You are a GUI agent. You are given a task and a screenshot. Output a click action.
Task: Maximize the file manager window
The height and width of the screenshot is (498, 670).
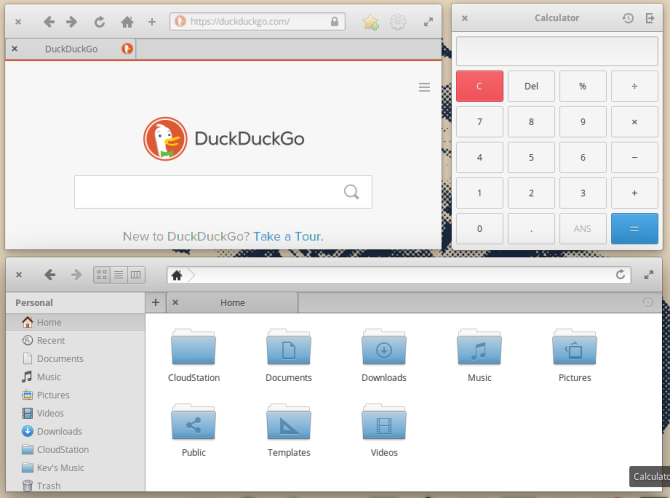[649, 275]
